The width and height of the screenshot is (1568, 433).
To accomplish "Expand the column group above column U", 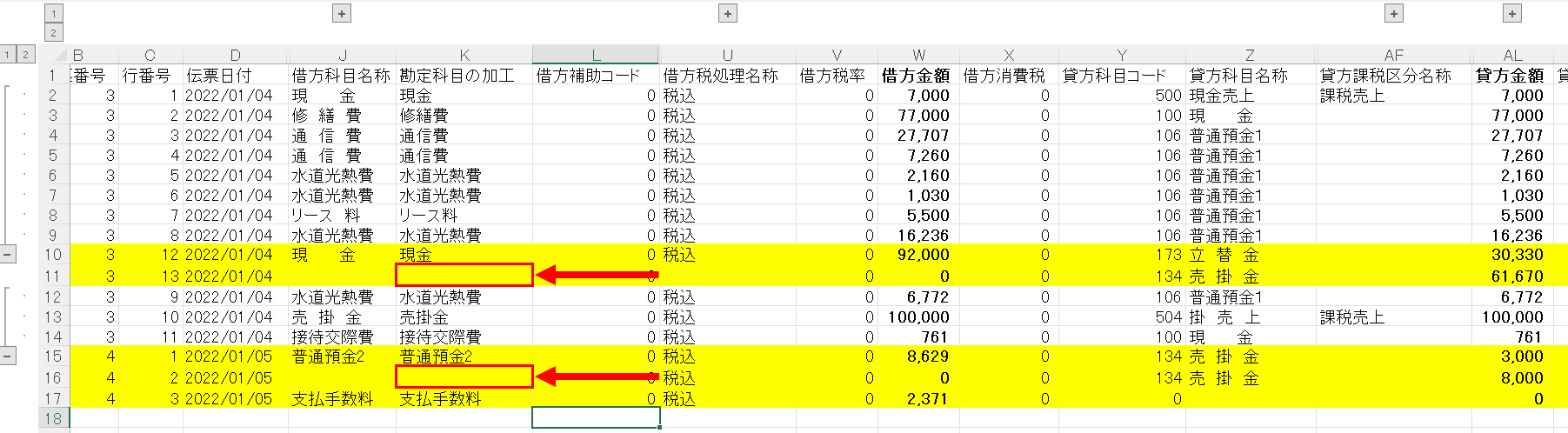I will [x=728, y=13].
